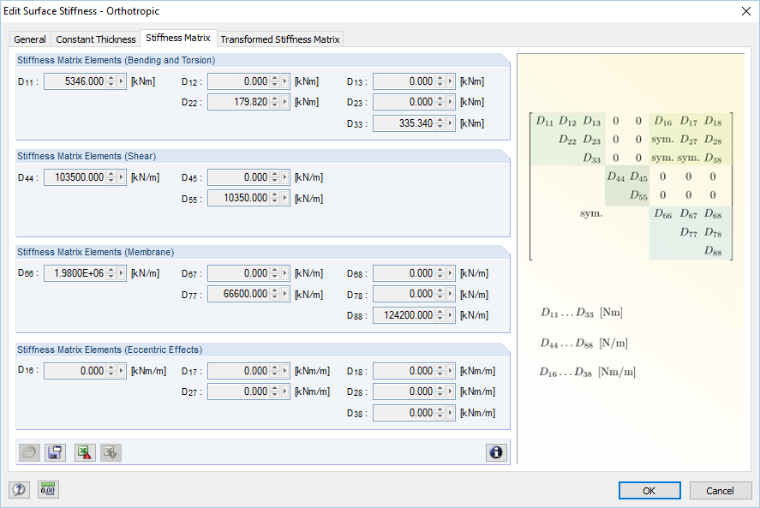
Task: Click into the D11 value field
Action: click(75, 81)
